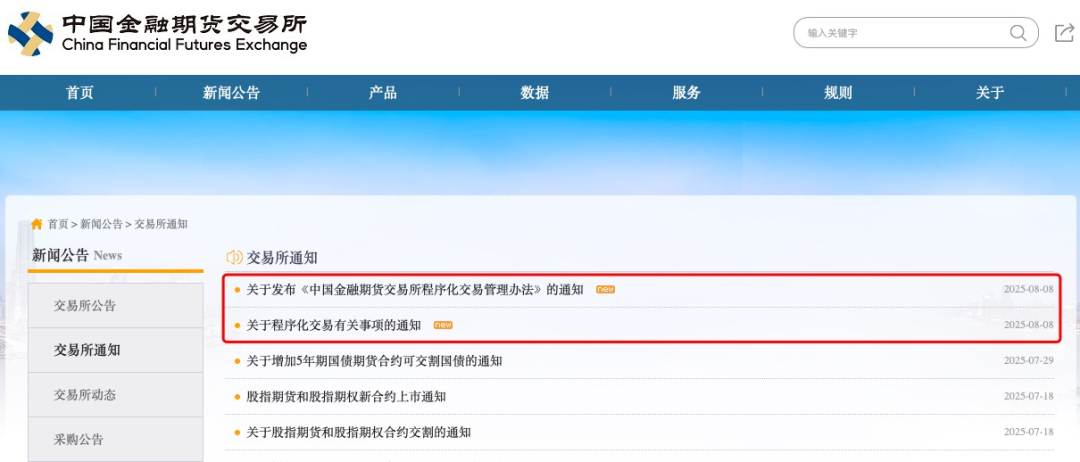Screen dimensions: 1080x462
Task: Click the search magnifier icon
Action: click(x=1017, y=32)
